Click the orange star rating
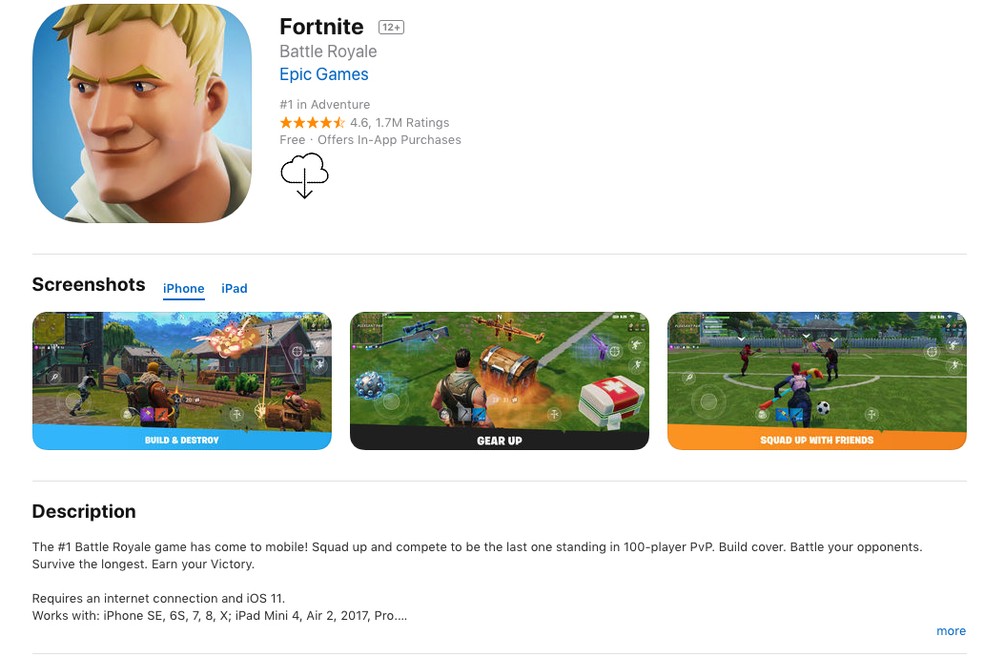Viewport: 984px width, 657px height. tap(312, 122)
